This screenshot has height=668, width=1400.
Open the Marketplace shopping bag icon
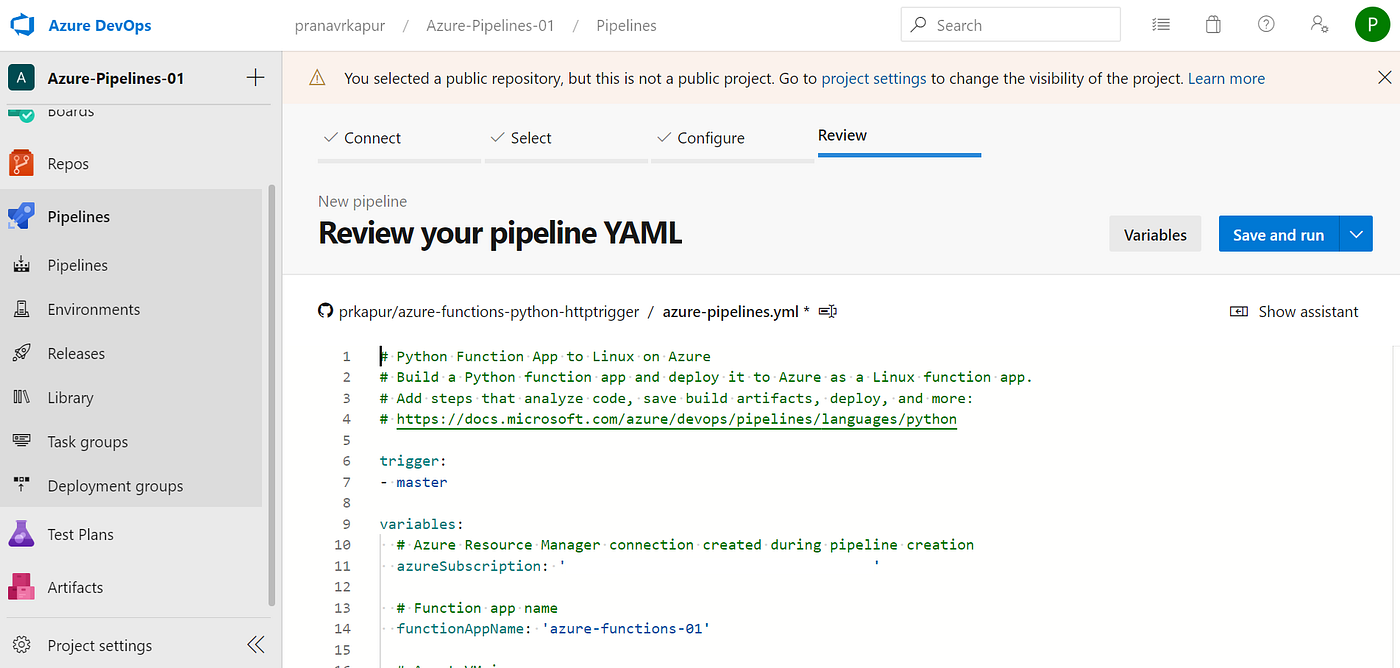coord(1213,23)
